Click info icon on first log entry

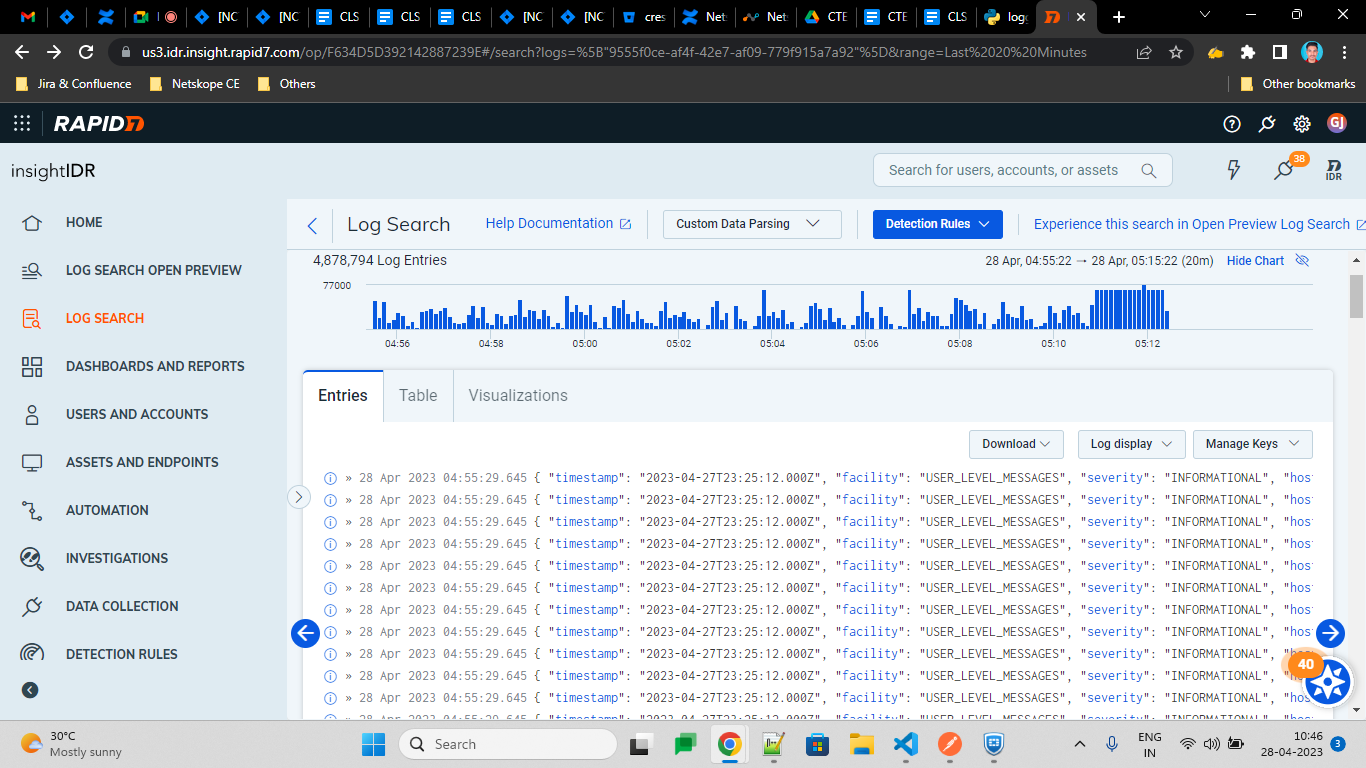(330, 478)
